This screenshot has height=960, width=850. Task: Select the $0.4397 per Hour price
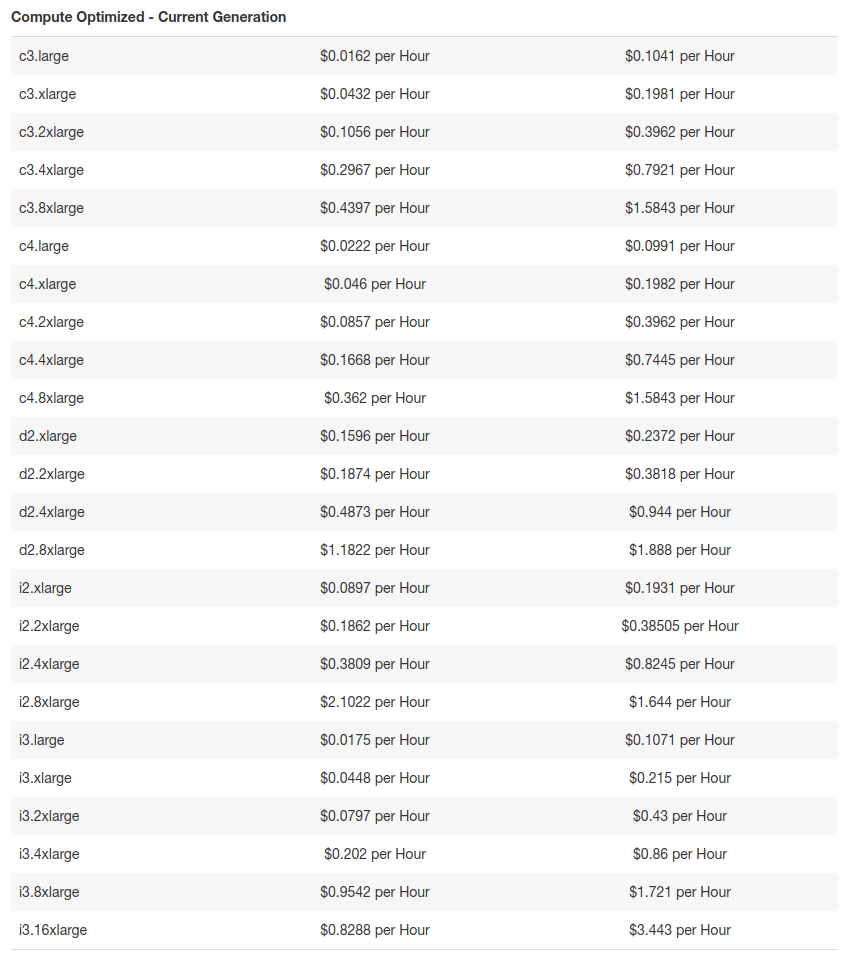click(375, 208)
